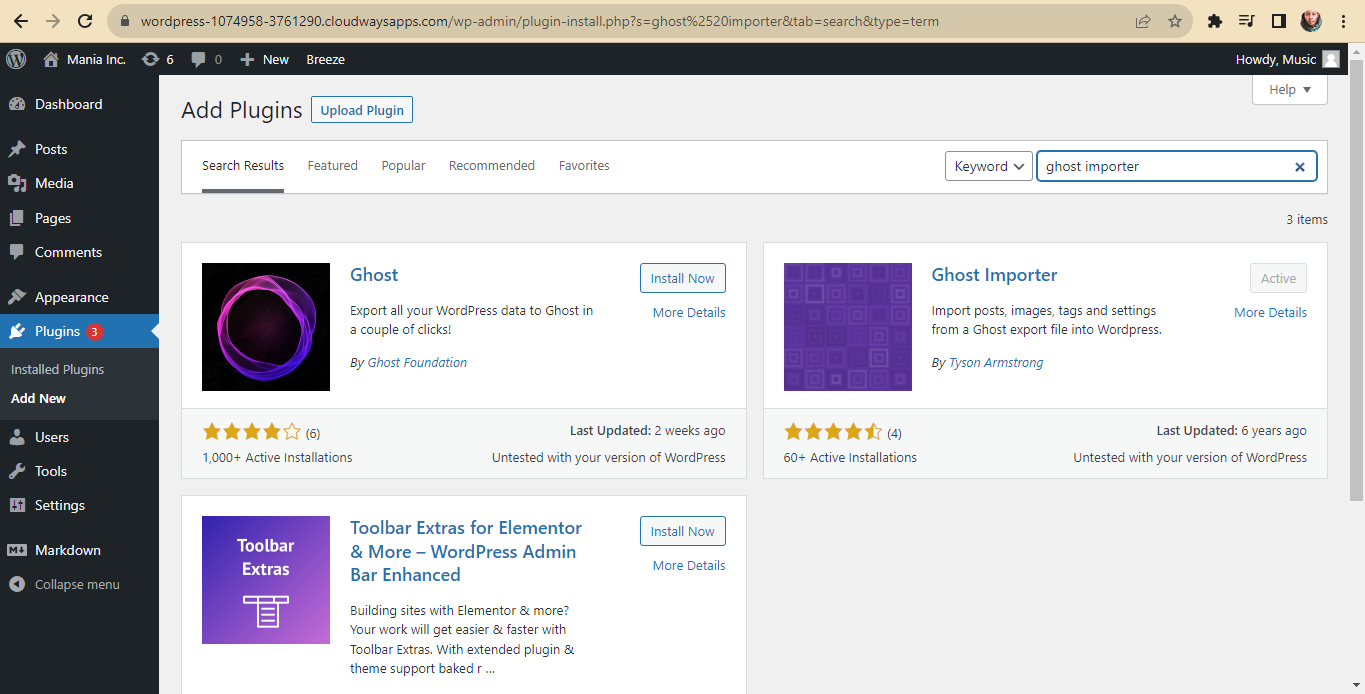Reload the page with refresh icon
Screen dimensions: 1365x694
85,21
